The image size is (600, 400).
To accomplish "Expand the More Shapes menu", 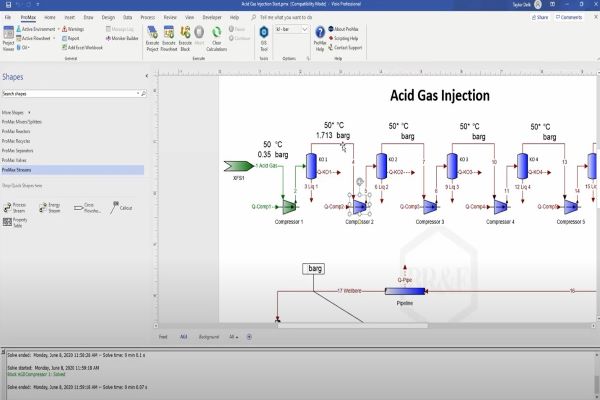I will click(16, 113).
